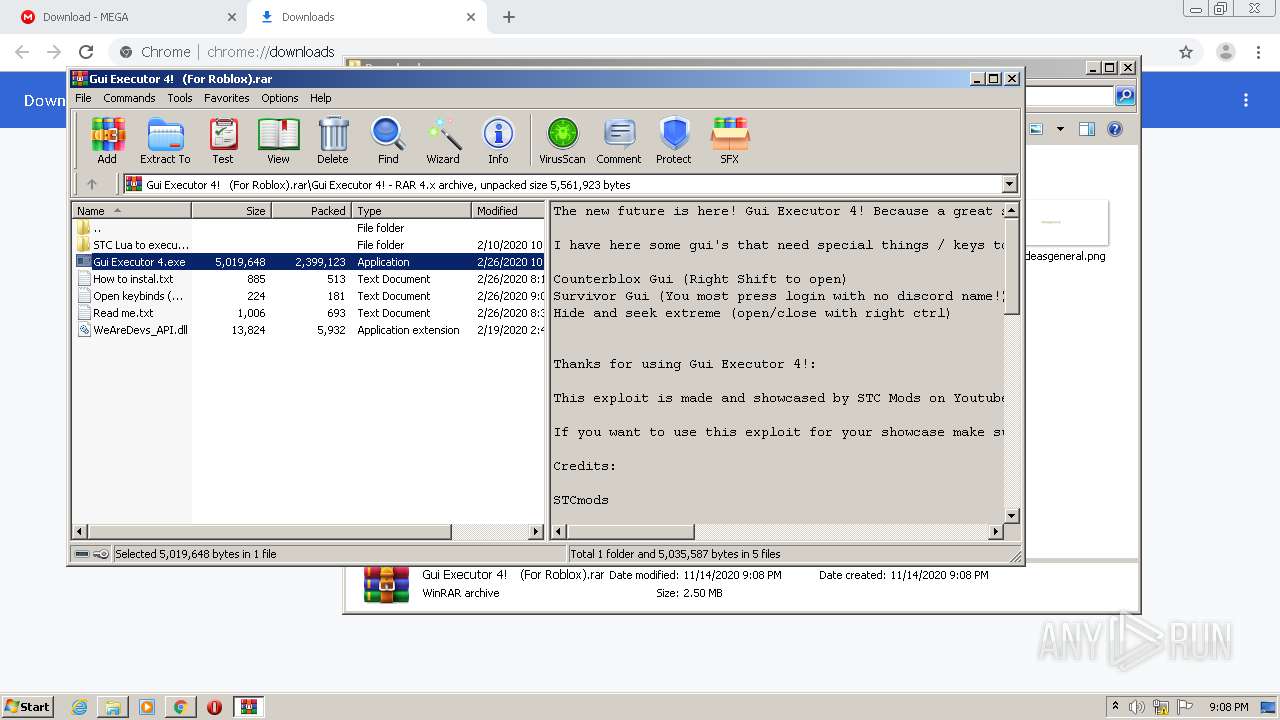Click the Info icon in the toolbar
The width and height of the screenshot is (1280, 720).
pyautogui.click(x=498, y=140)
